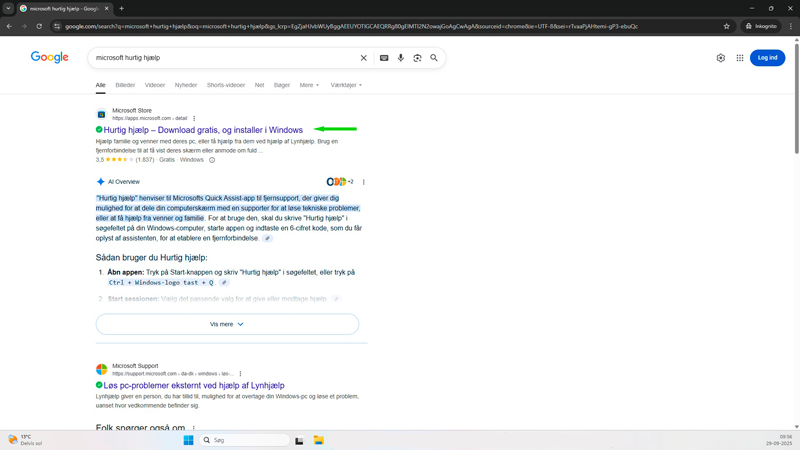Click the AI Overview heading
The width and height of the screenshot is (800, 450).
[123, 182]
